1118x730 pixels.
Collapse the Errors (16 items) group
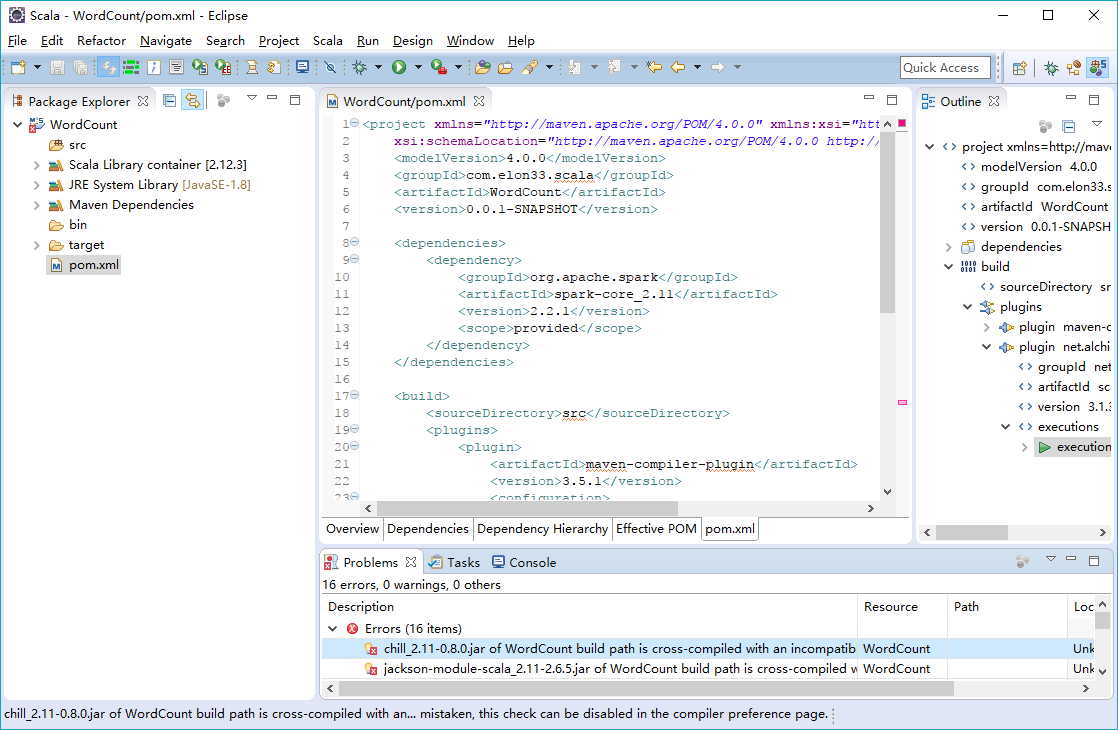[332, 629]
